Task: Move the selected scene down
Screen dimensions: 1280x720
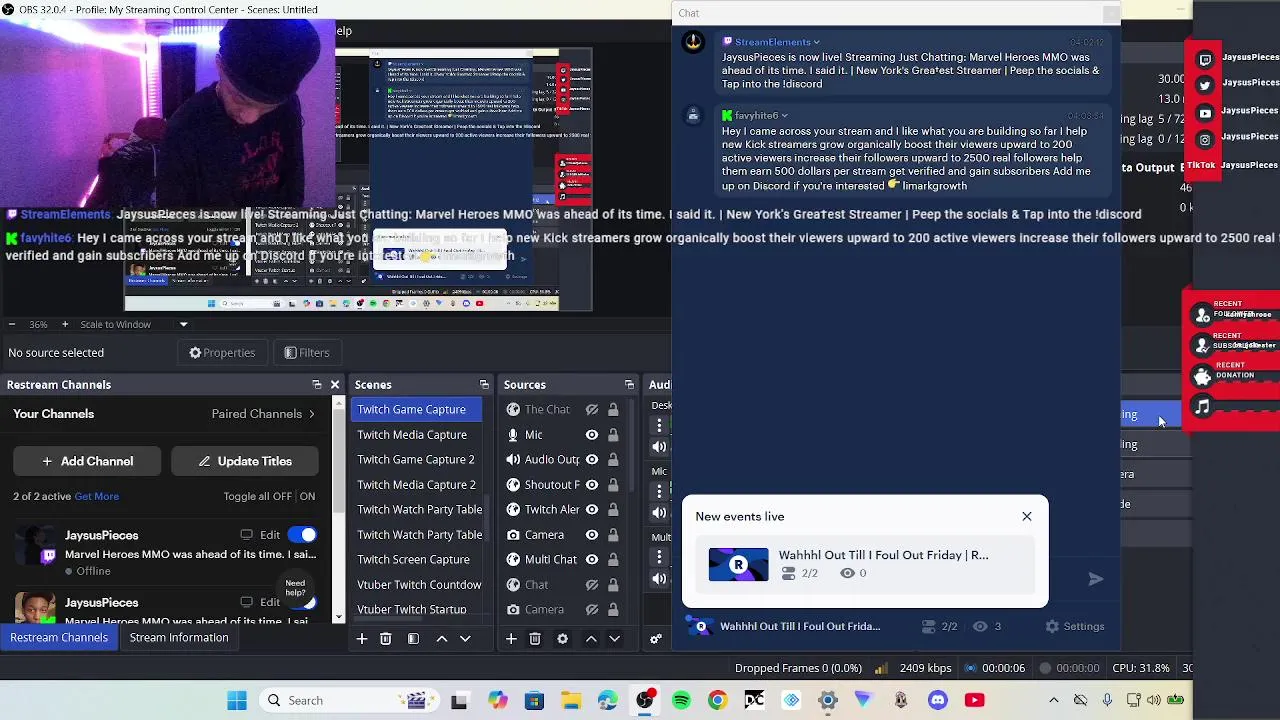Action: click(x=465, y=639)
